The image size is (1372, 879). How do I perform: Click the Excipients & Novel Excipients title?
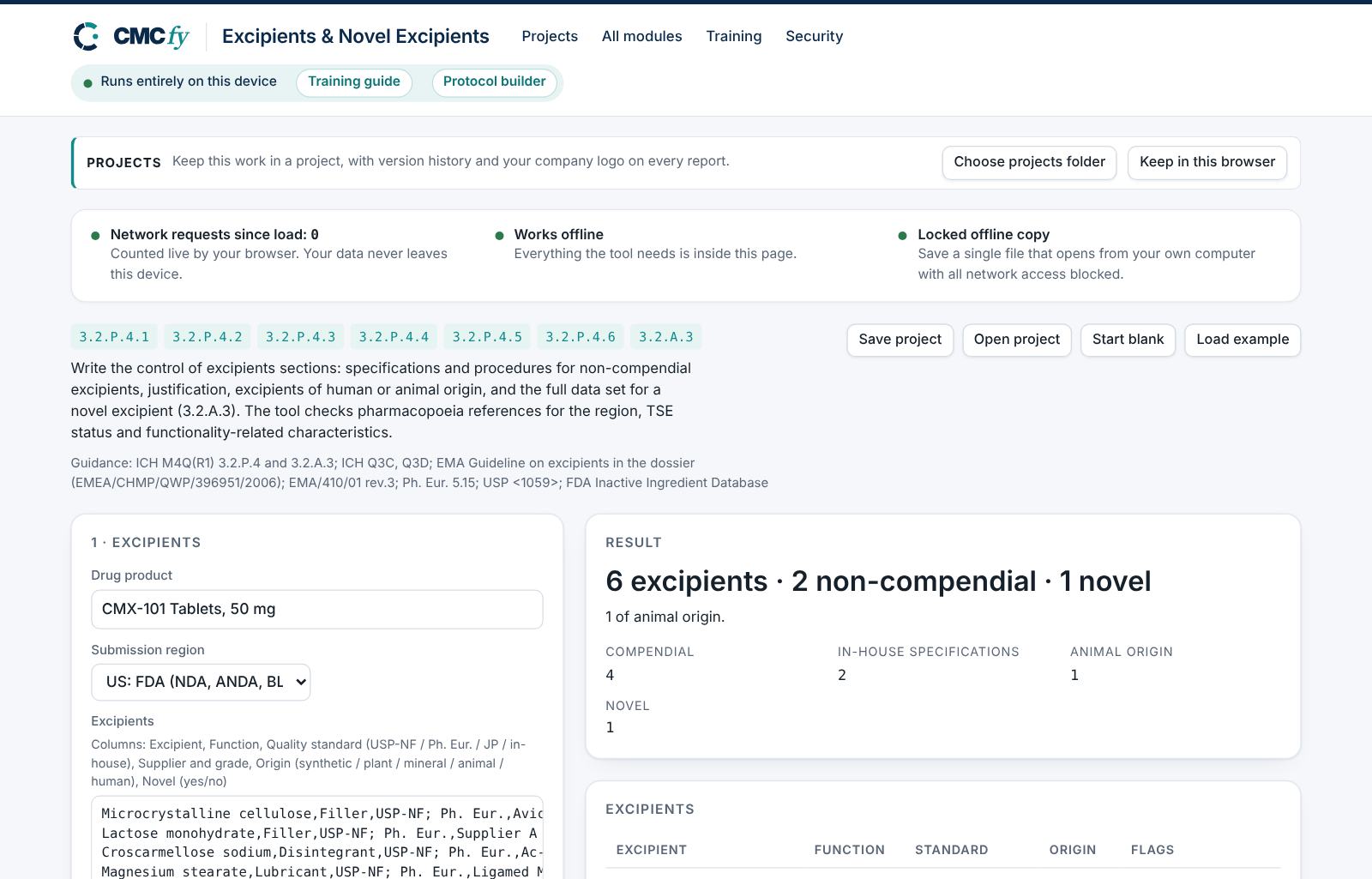[x=356, y=36]
